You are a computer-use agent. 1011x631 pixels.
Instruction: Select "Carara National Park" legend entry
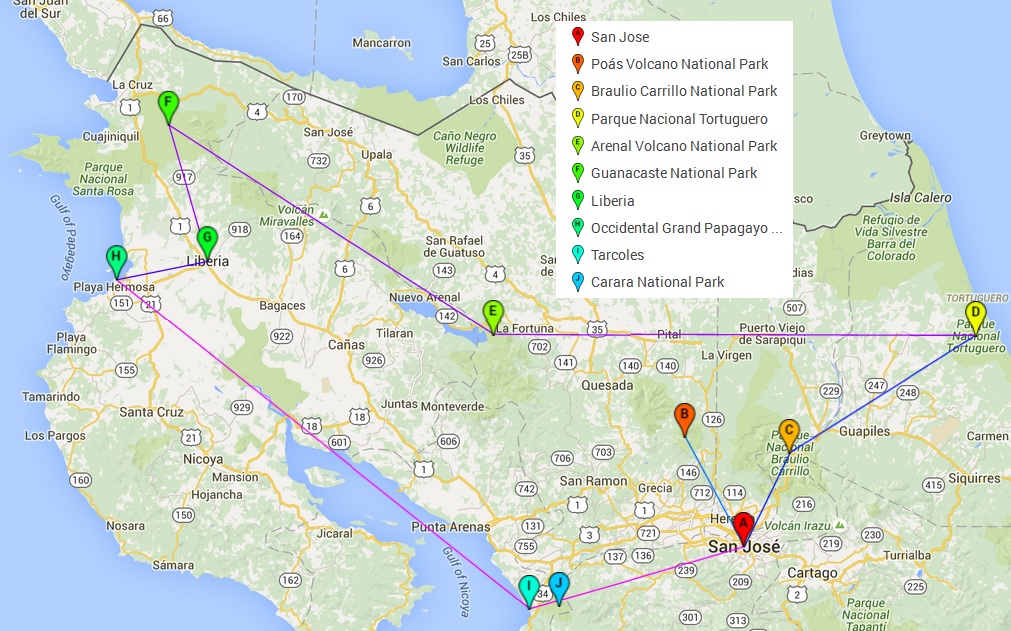click(x=658, y=282)
